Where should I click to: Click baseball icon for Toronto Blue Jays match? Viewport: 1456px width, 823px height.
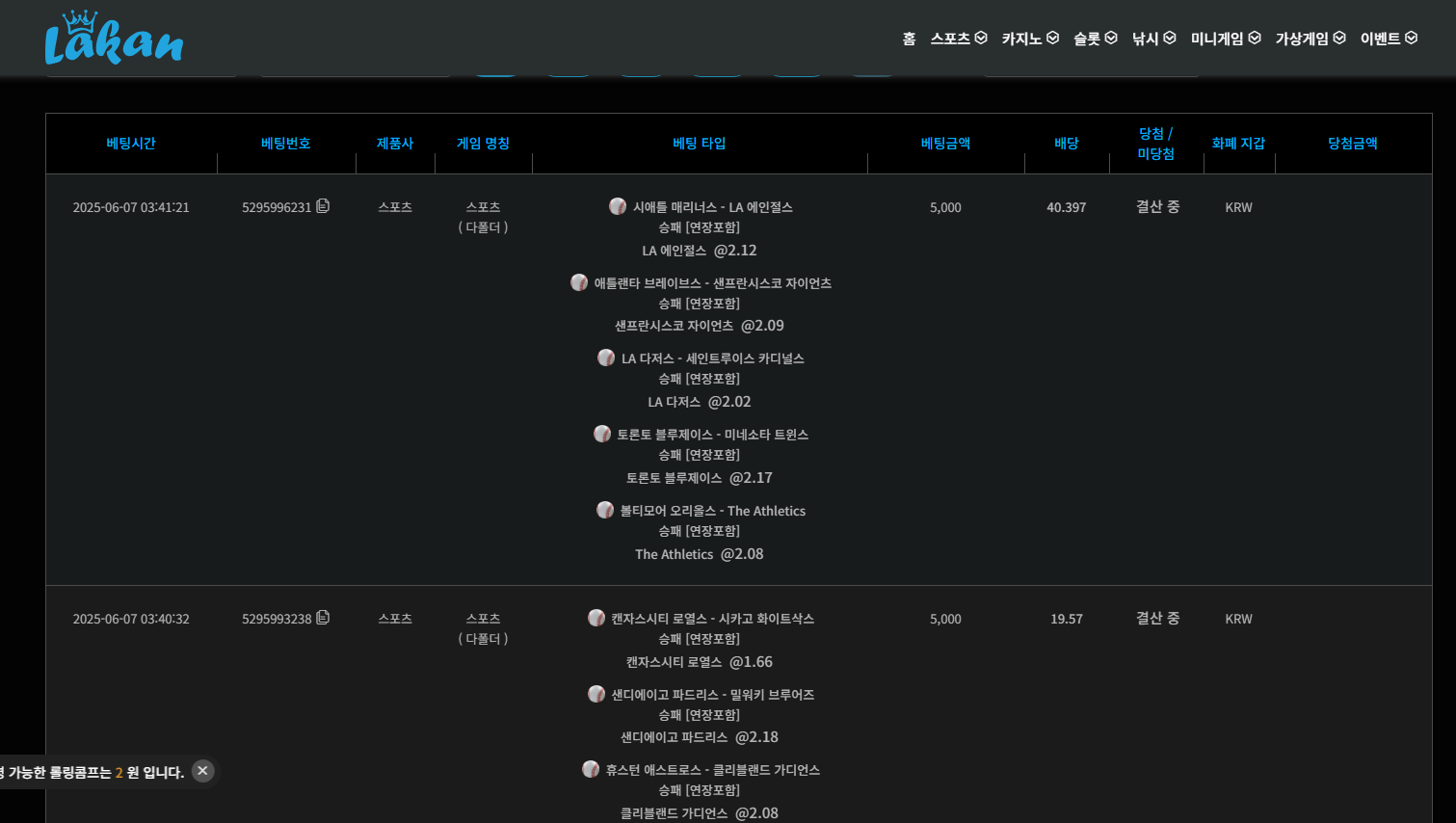point(602,434)
